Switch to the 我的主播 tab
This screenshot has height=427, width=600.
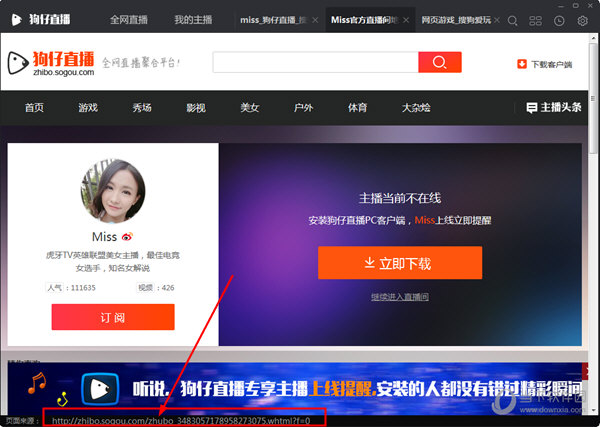coord(193,19)
